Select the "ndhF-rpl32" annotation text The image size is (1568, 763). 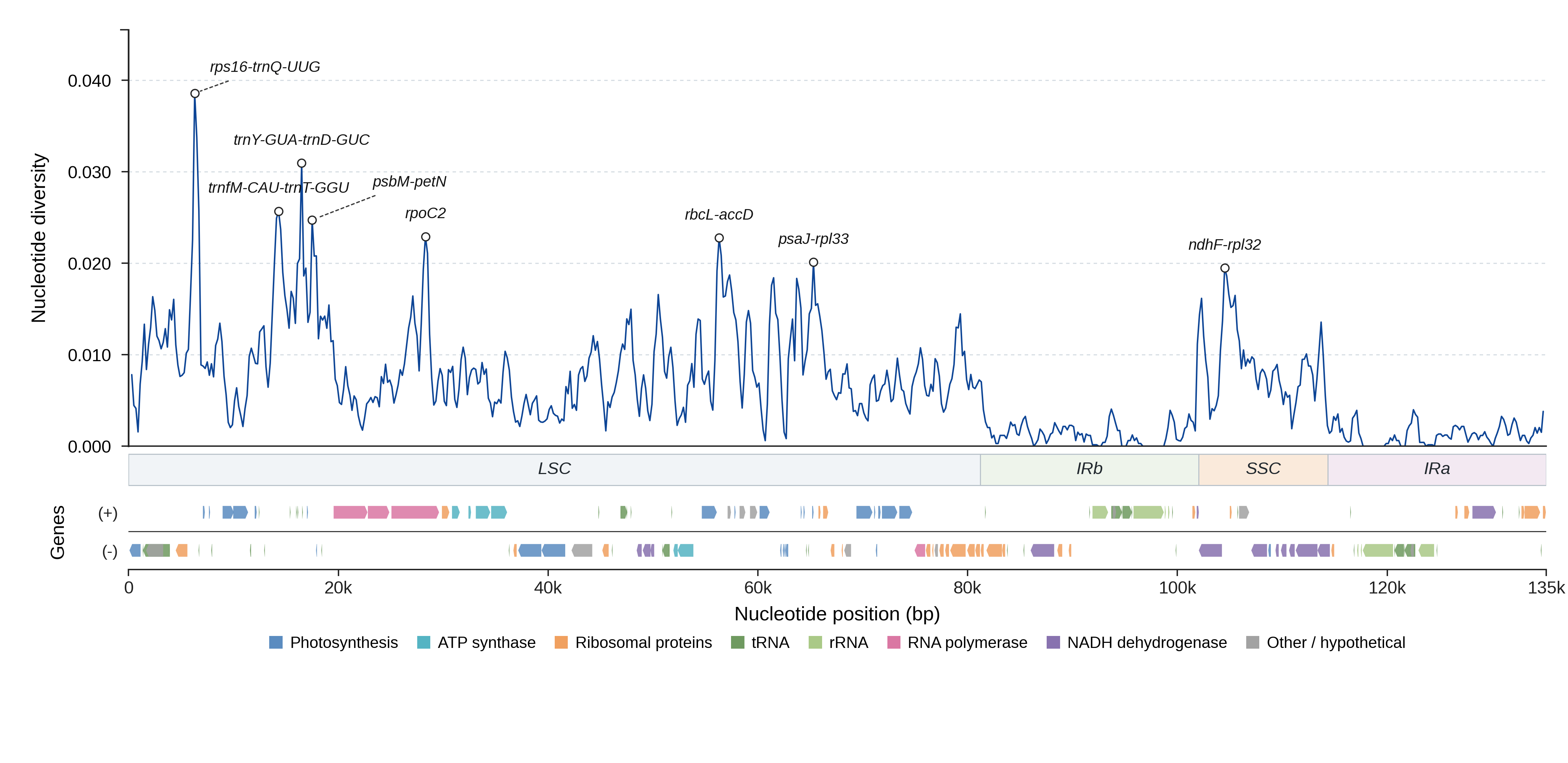[1225, 245]
